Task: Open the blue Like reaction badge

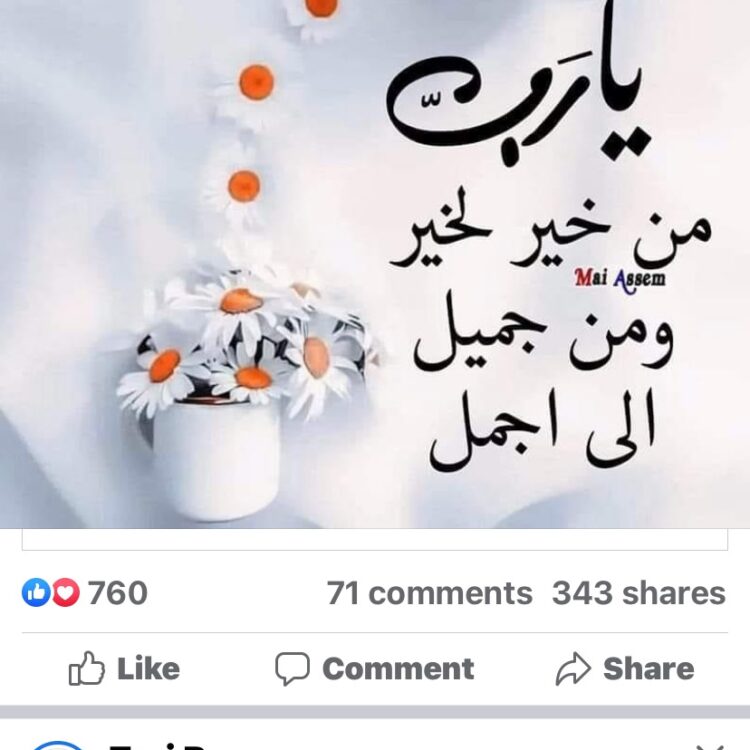Action: tap(36, 593)
